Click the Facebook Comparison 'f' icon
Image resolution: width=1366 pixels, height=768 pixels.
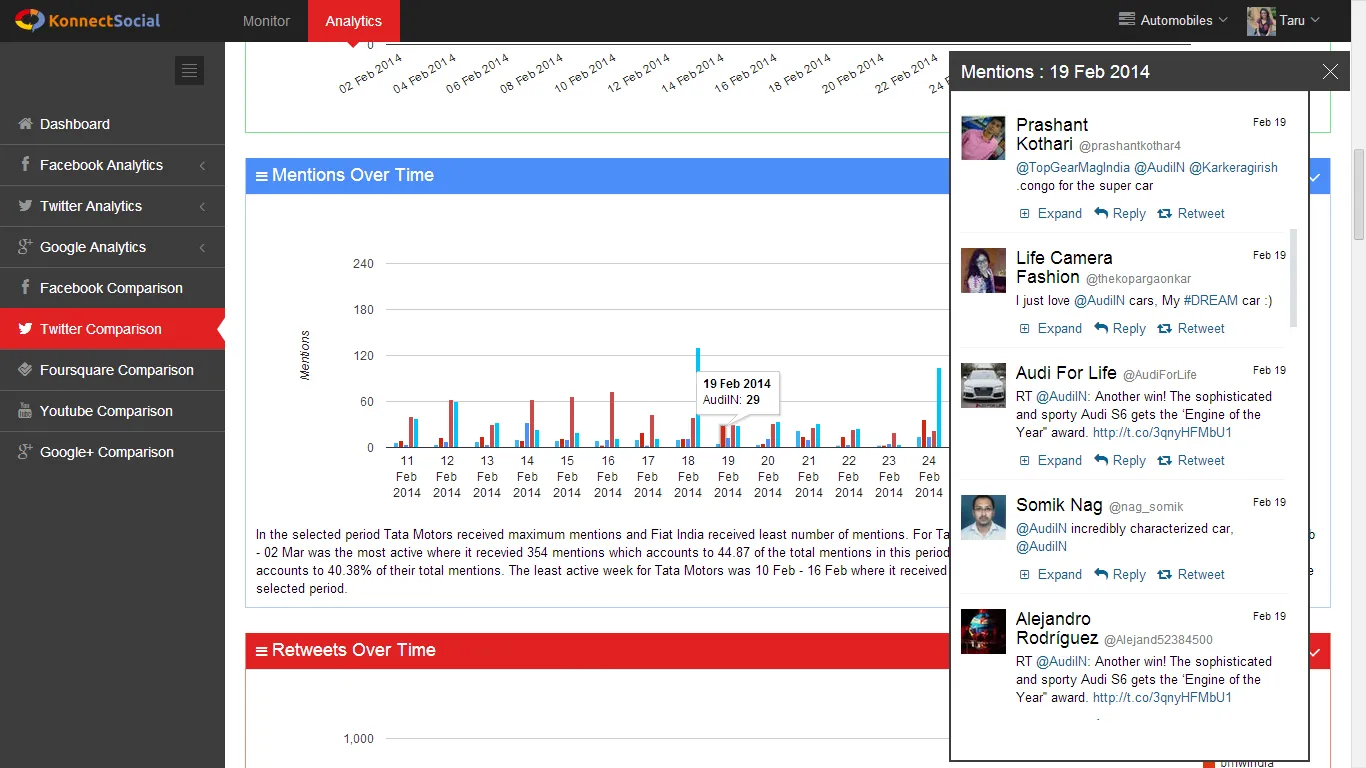click(25, 288)
